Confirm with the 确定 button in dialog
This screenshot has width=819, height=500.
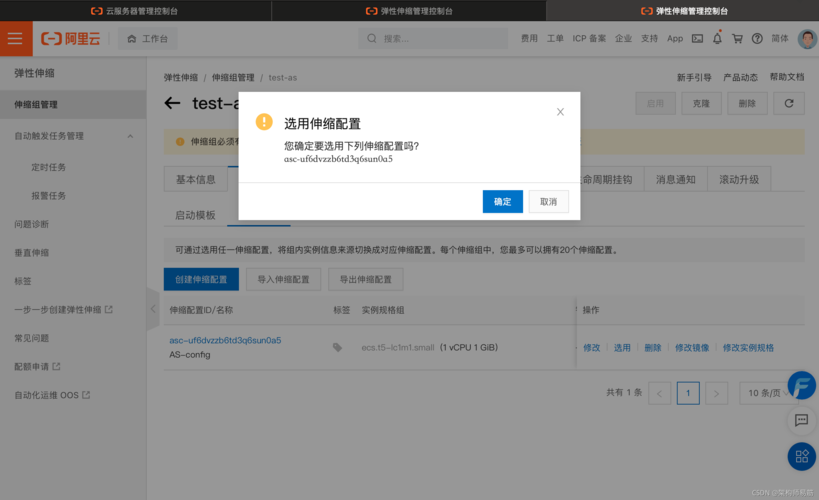click(x=502, y=202)
